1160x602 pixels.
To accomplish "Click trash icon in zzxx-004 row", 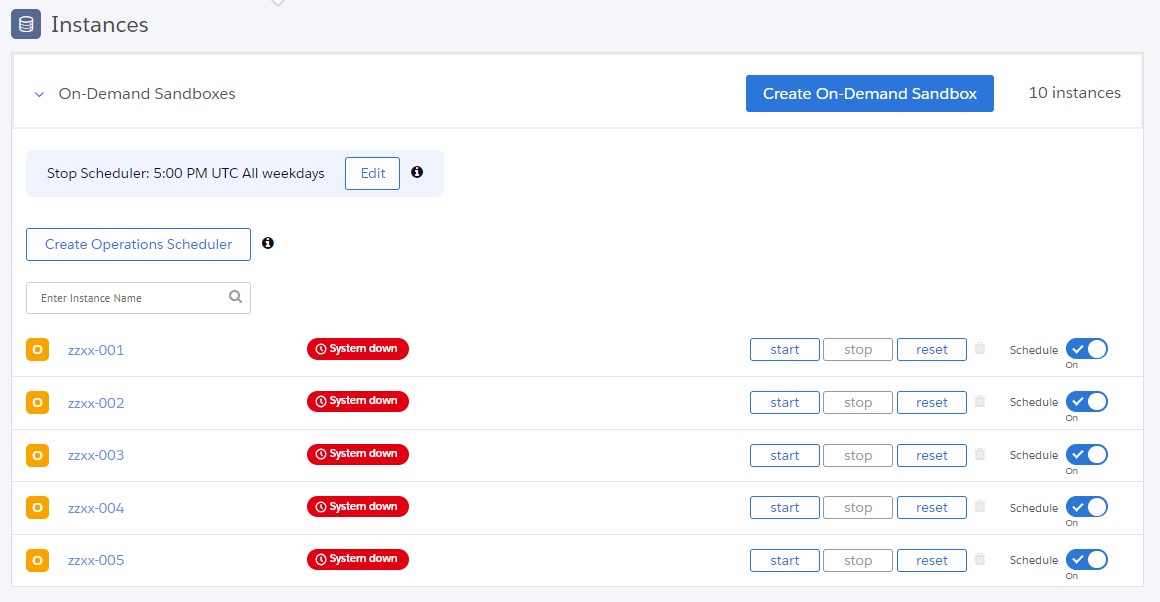I will [x=979, y=507].
